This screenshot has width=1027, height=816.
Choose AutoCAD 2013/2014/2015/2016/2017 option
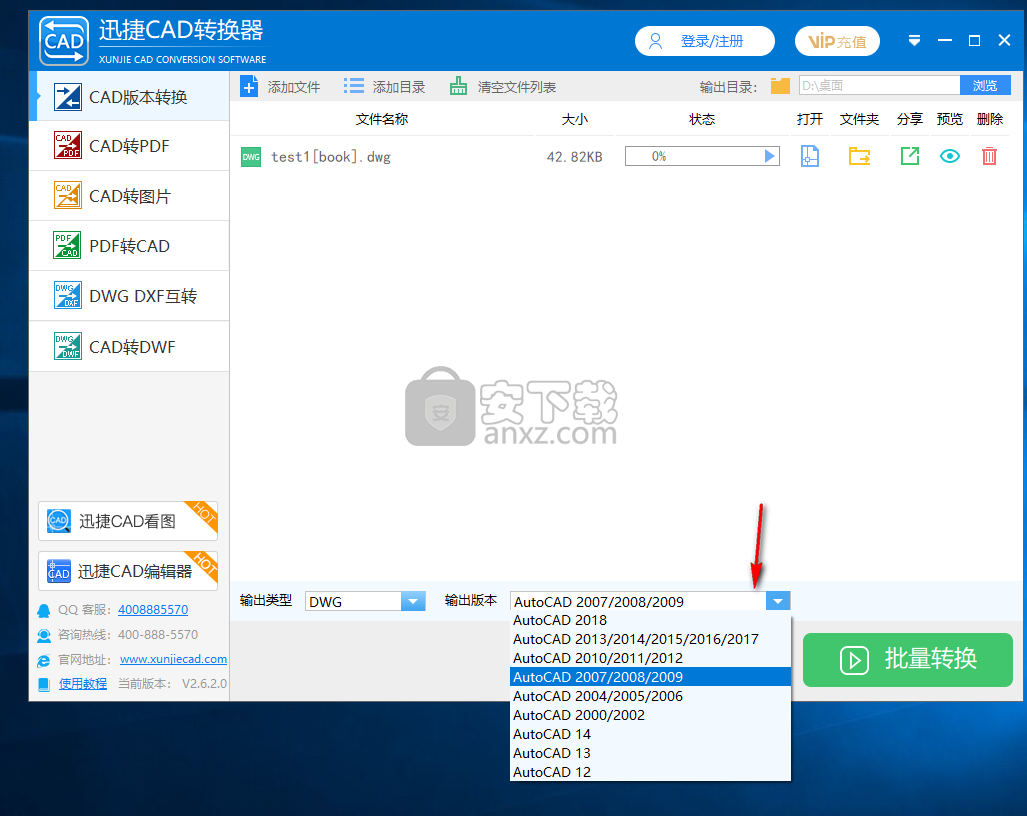(650, 639)
